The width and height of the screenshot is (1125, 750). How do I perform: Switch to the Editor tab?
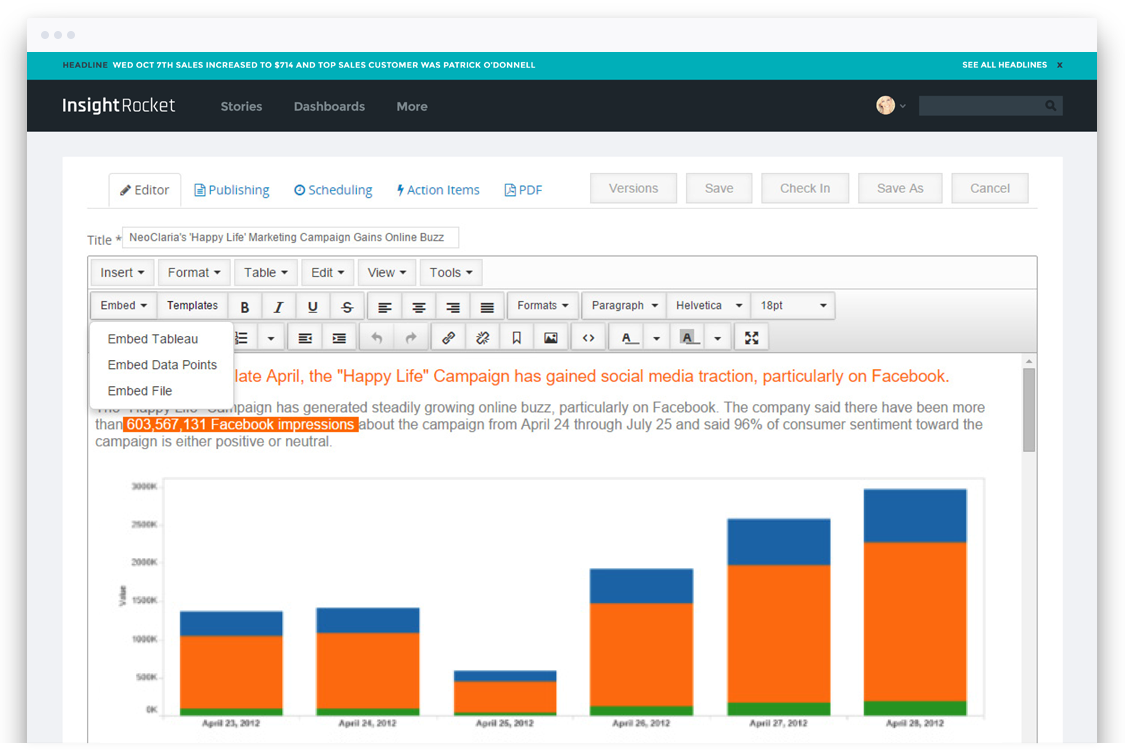pyautogui.click(x=144, y=190)
